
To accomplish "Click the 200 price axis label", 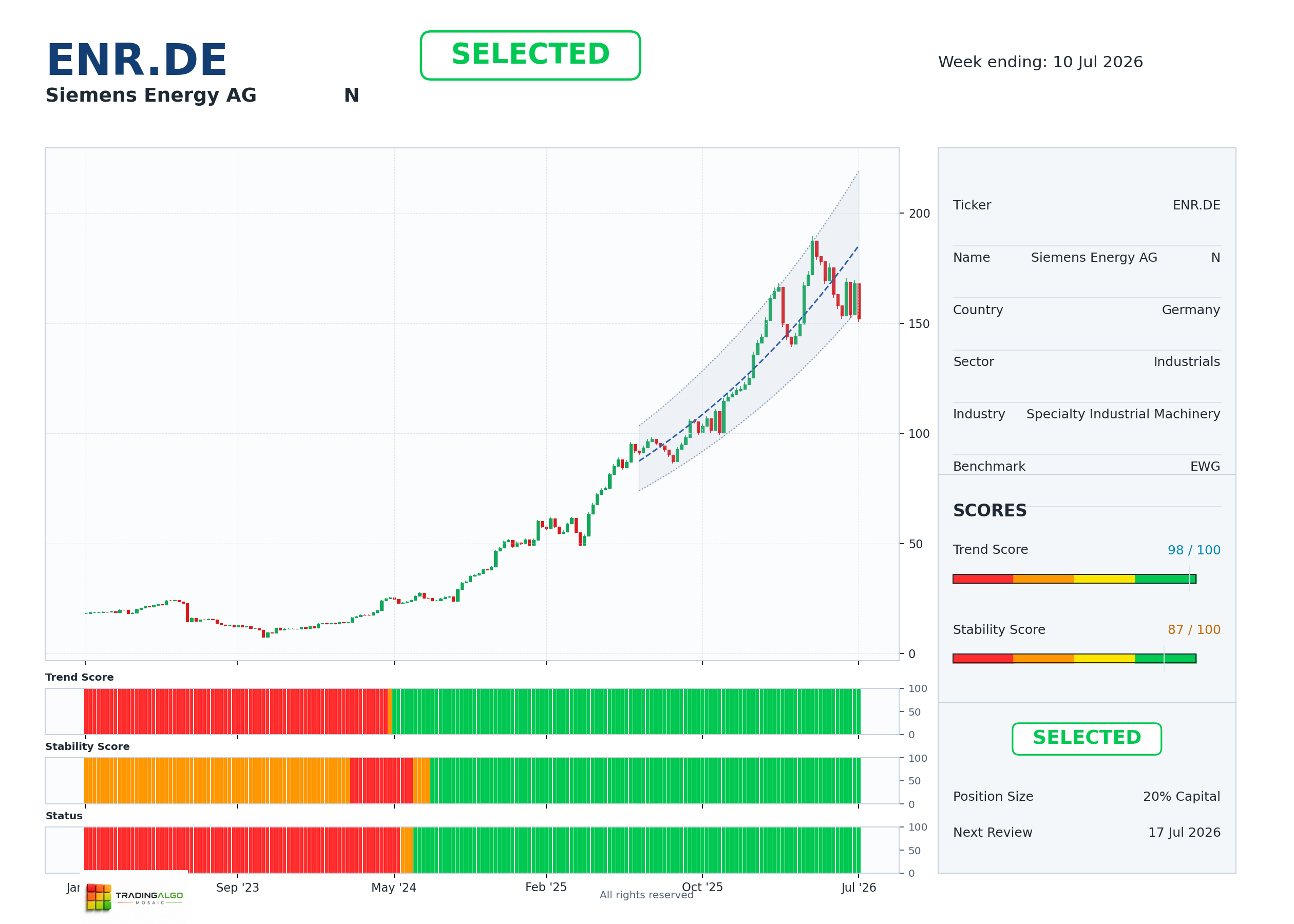I will tap(919, 214).
